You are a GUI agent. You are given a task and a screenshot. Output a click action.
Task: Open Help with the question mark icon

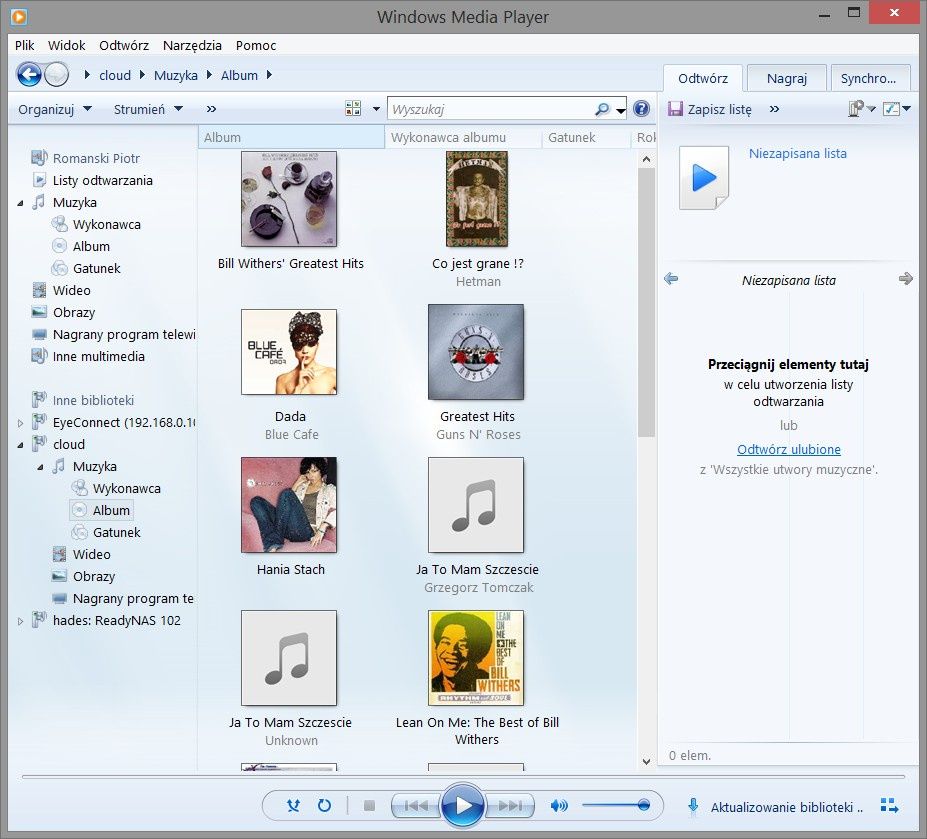[x=641, y=109]
